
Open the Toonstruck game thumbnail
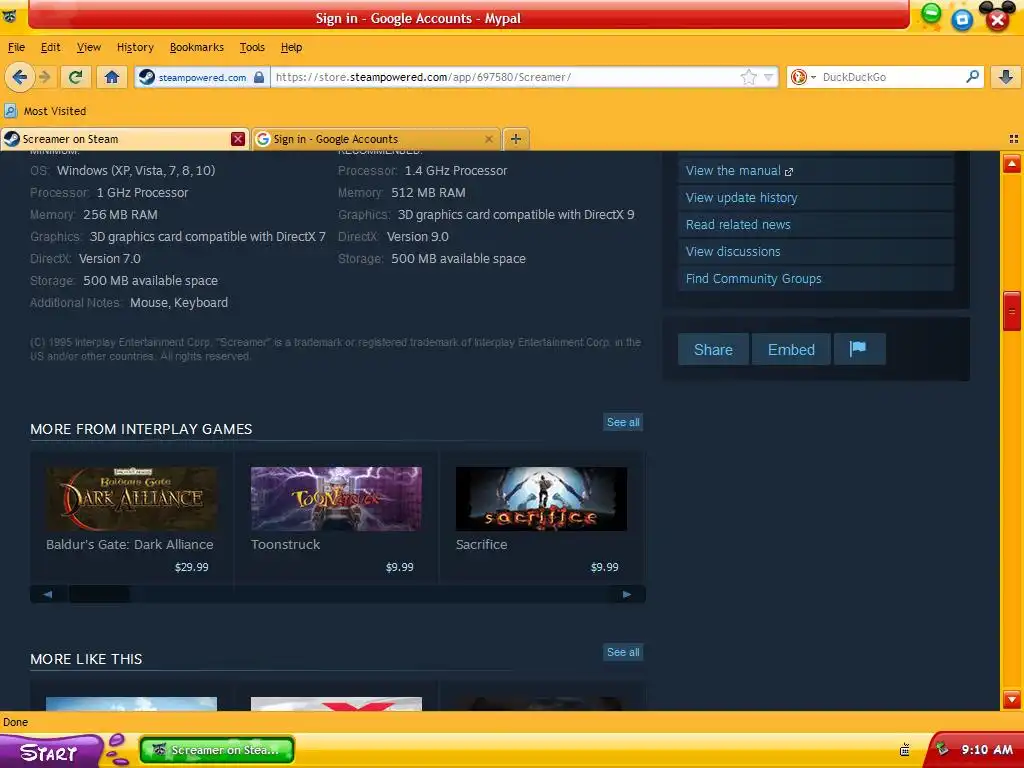pyautogui.click(x=336, y=498)
